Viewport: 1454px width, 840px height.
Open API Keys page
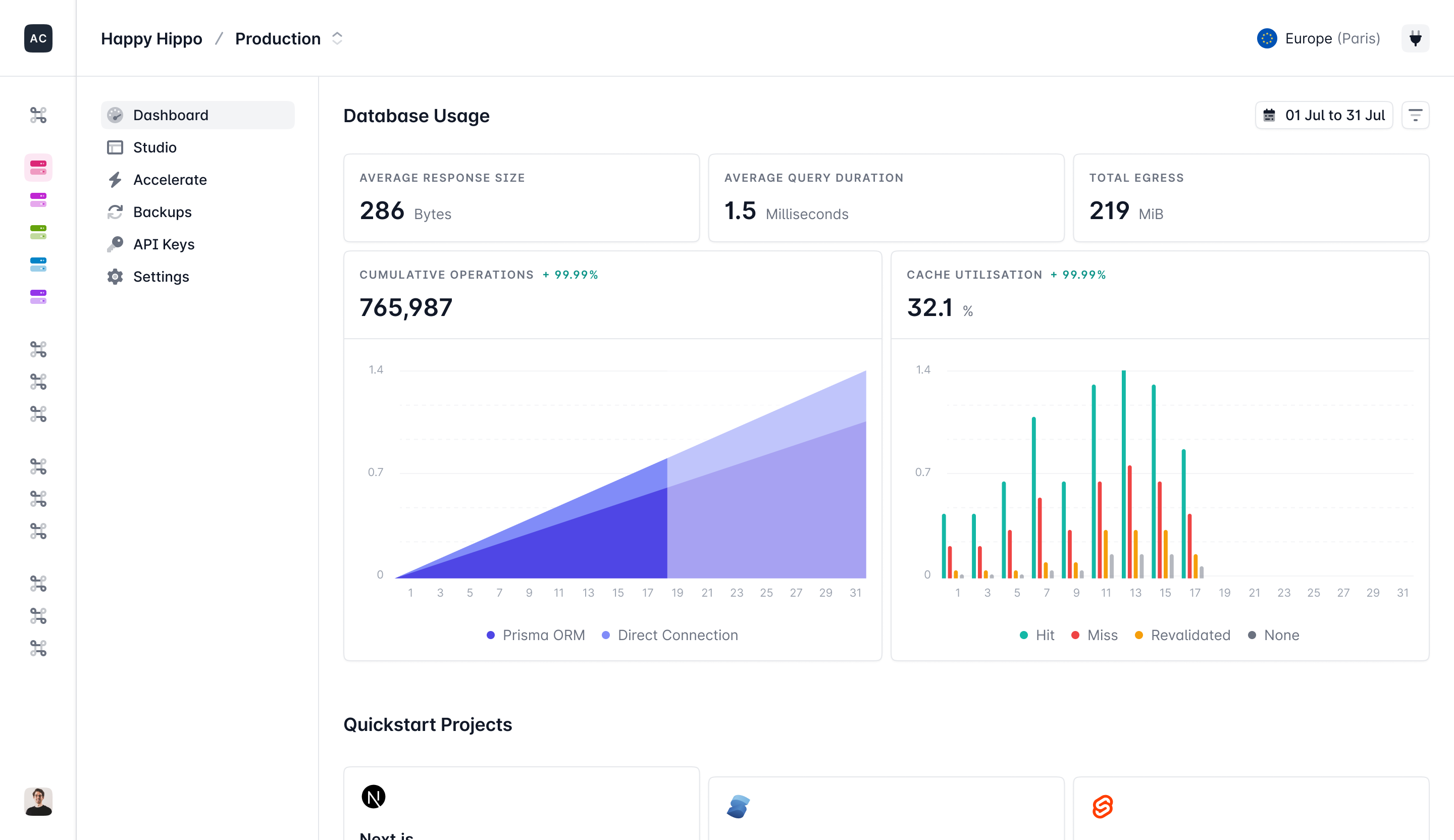pyautogui.click(x=163, y=245)
